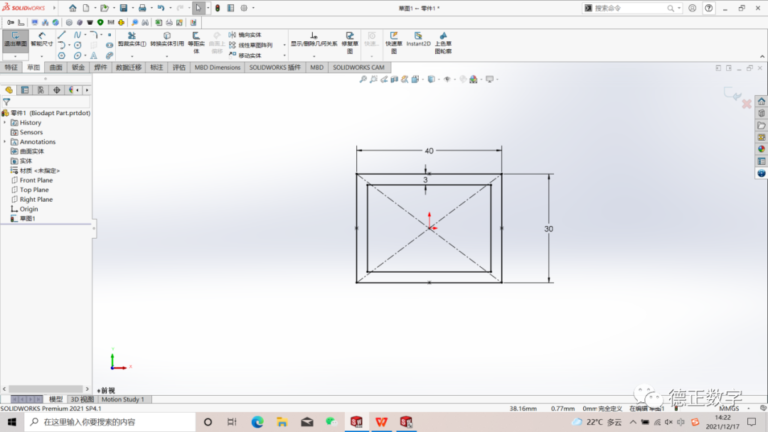This screenshot has height=432, width=768.
Task: Activate the Select cursor tool
Action: (198, 8)
